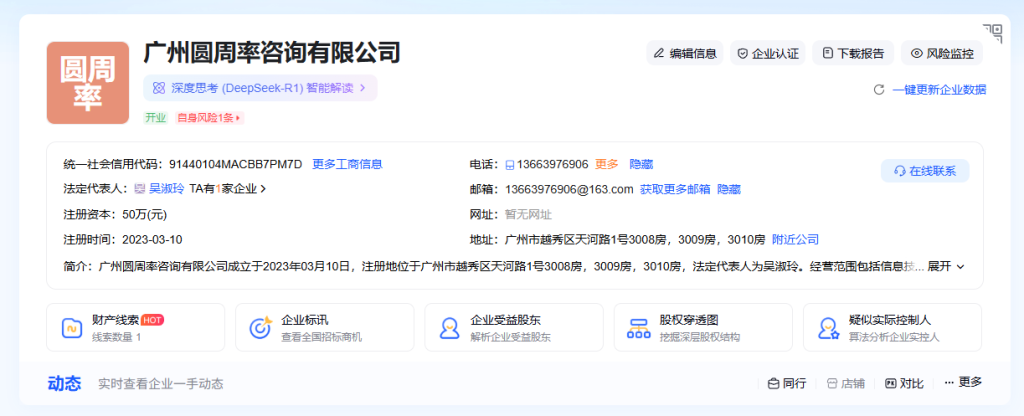
Task: Switch to the 动态 tab
Action: coord(64,383)
